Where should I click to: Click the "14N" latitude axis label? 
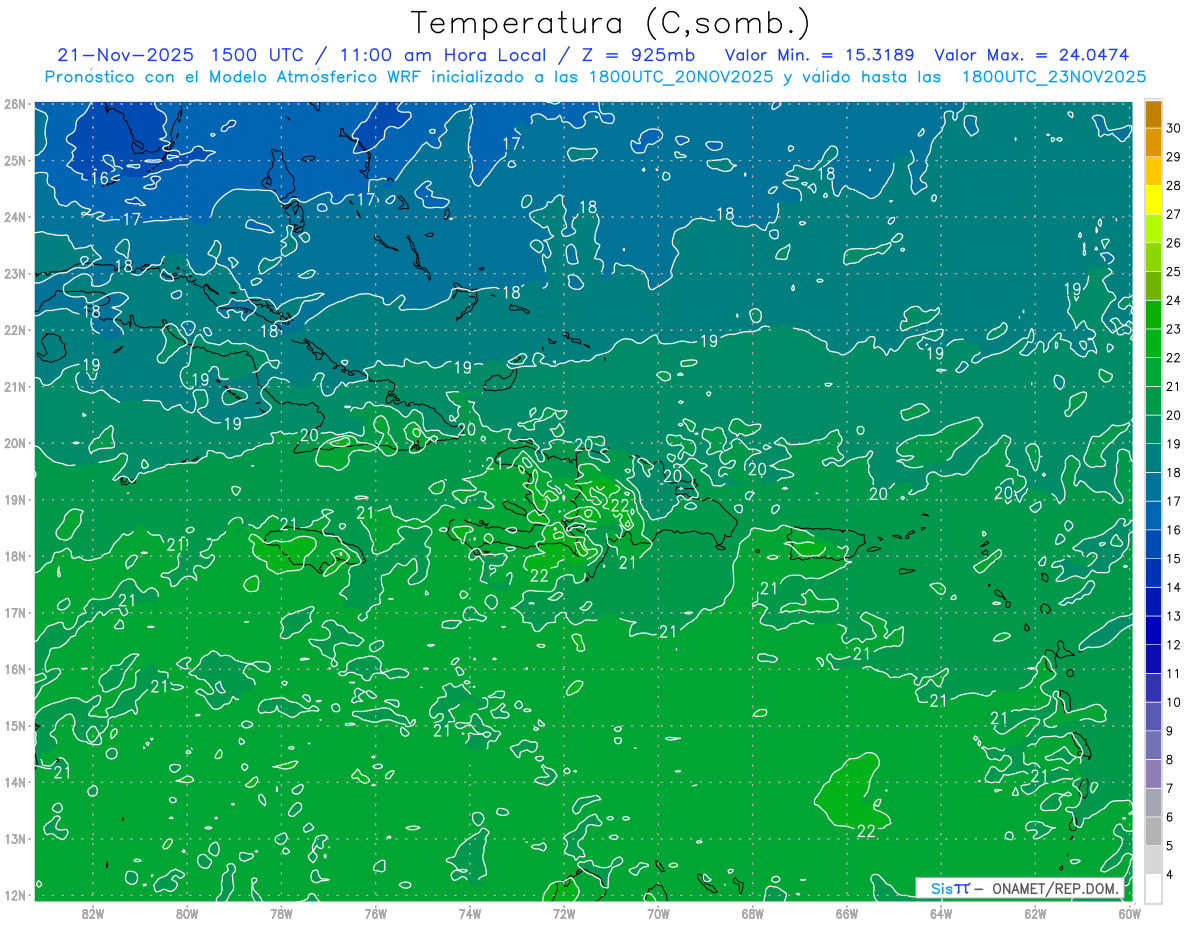(x=15, y=782)
